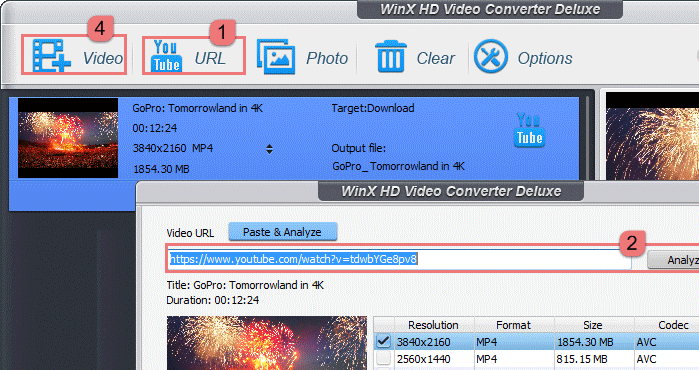Click the 'Target:Download' text
699x370 pixels.
coord(373,108)
